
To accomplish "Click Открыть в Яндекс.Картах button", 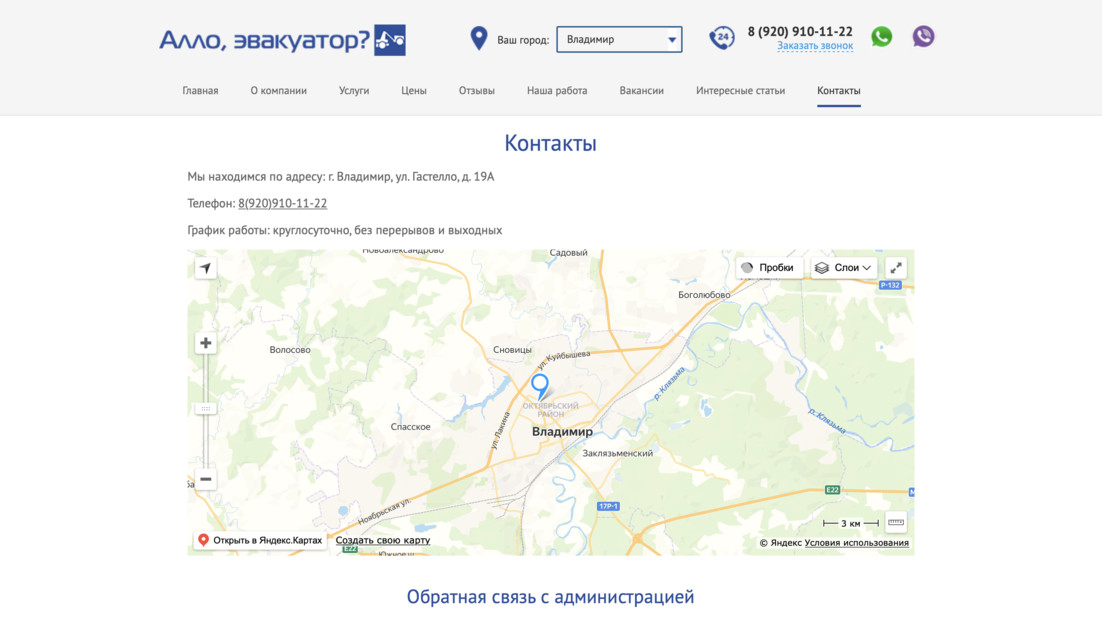I will (260, 540).
